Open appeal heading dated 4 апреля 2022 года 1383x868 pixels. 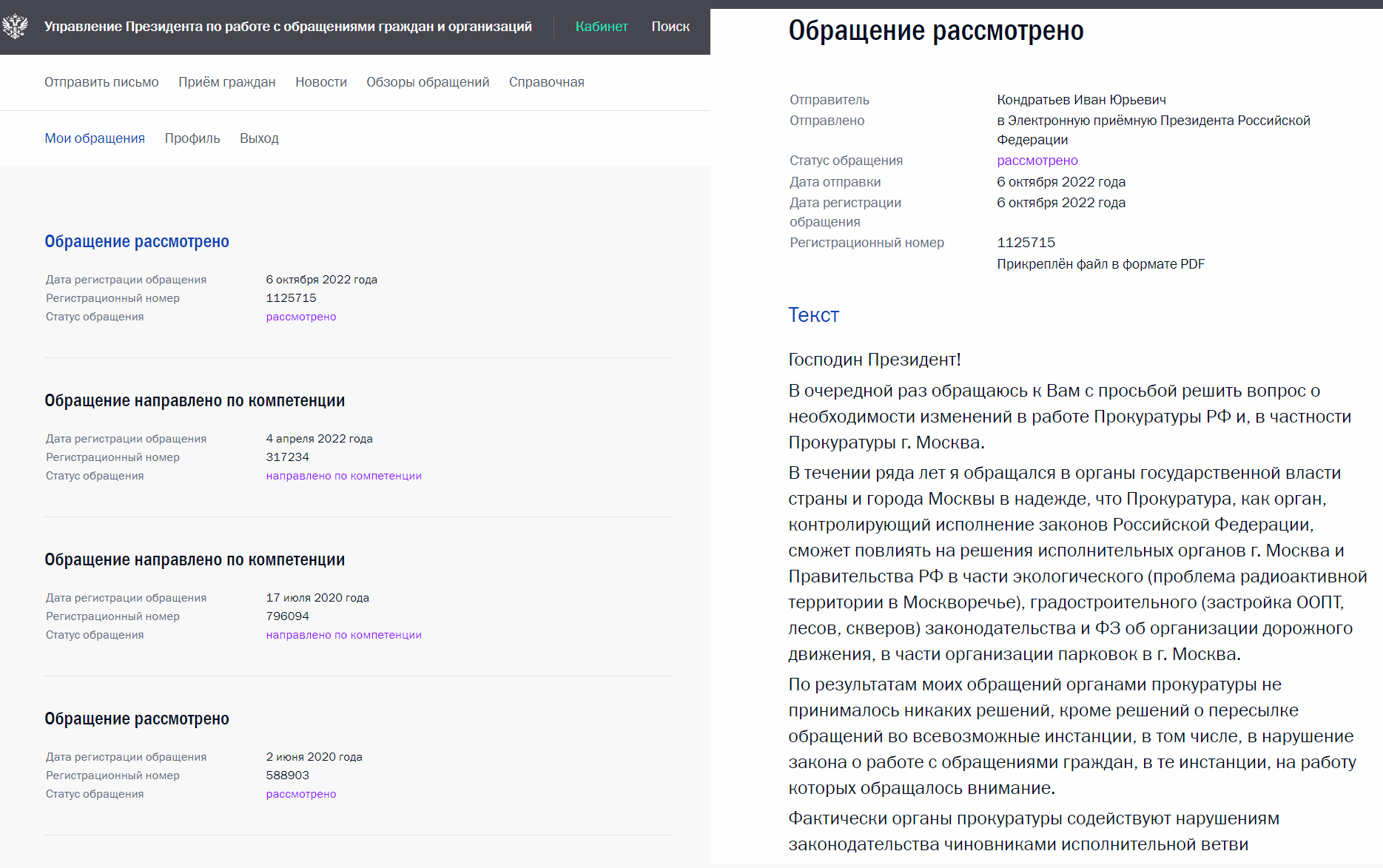click(195, 400)
